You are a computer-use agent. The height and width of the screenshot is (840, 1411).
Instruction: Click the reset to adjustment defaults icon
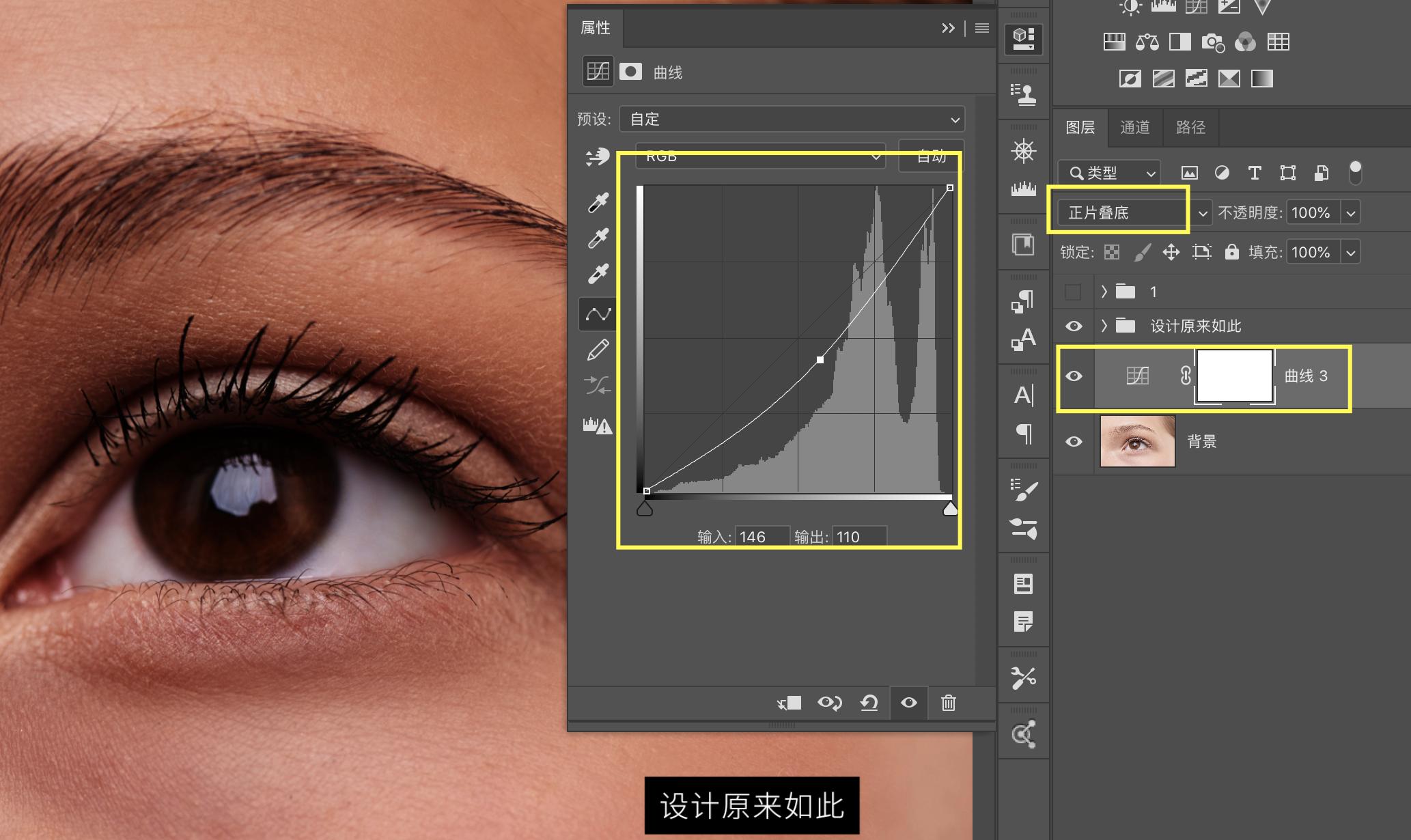869,703
